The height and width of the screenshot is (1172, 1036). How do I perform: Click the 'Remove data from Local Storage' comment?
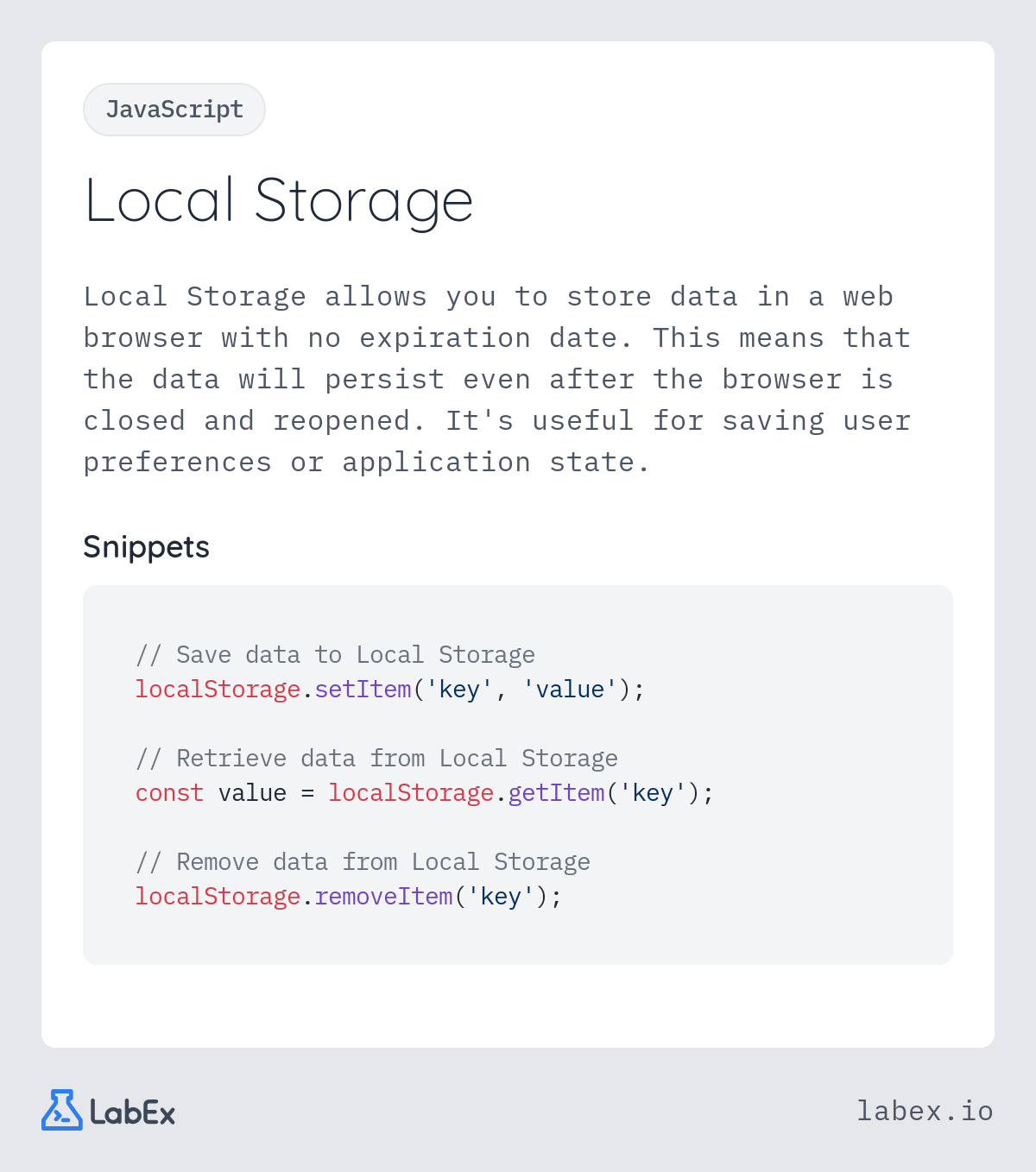[363, 862]
